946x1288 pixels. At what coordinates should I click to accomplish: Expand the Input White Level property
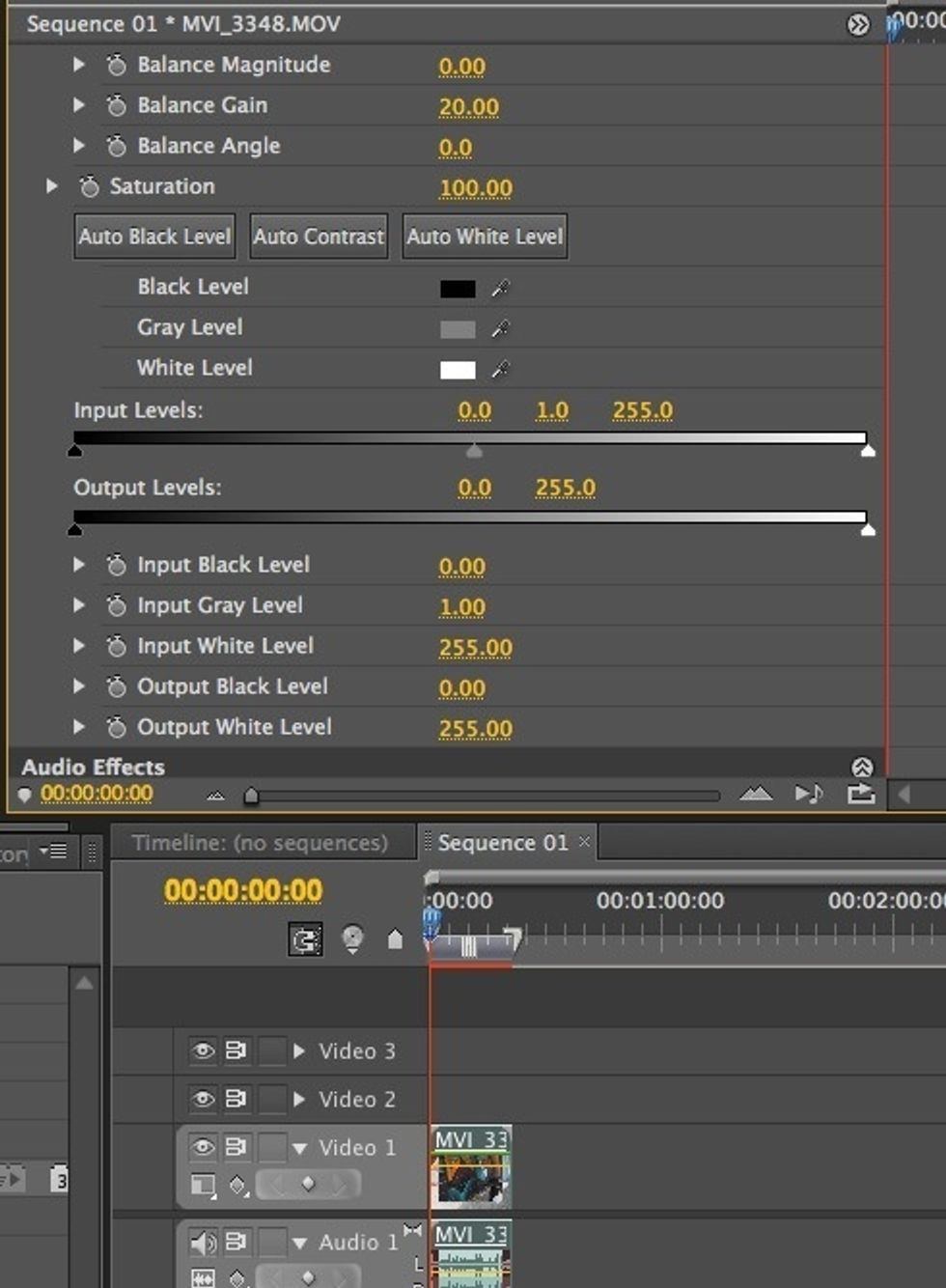point(78,646)
